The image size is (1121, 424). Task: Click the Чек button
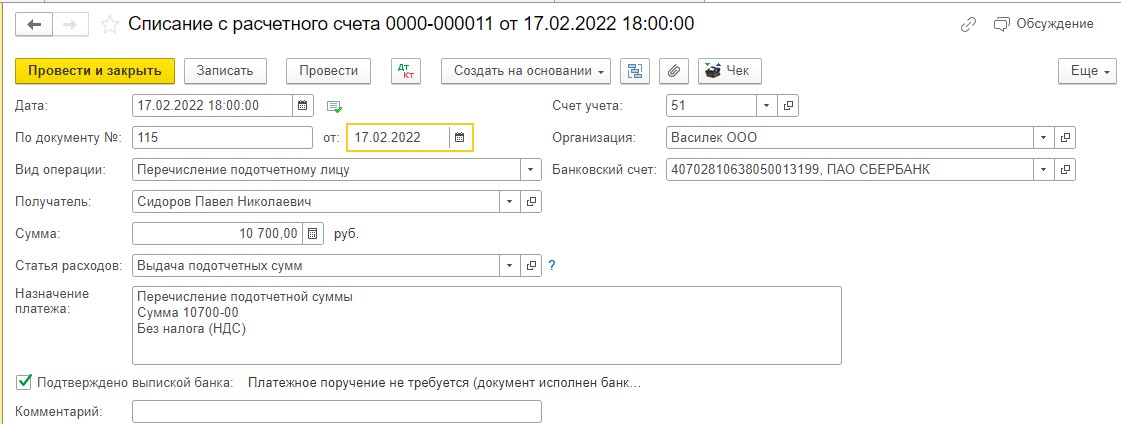(730, 71)
